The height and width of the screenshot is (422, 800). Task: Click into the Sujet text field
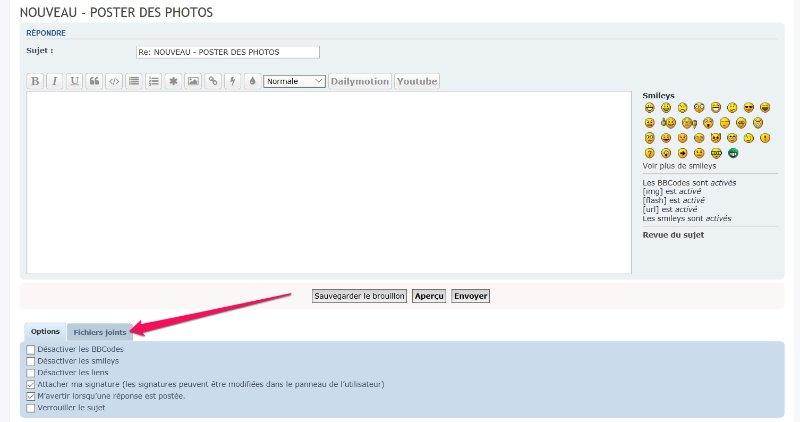(x=227, y=52)
